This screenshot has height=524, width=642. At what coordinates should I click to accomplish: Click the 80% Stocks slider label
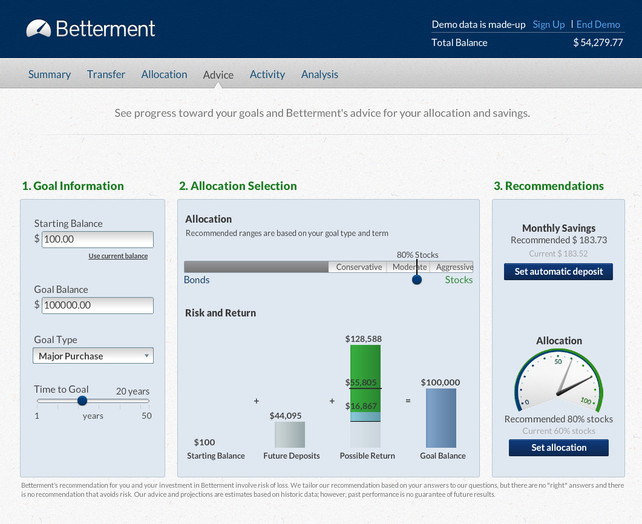417,255
